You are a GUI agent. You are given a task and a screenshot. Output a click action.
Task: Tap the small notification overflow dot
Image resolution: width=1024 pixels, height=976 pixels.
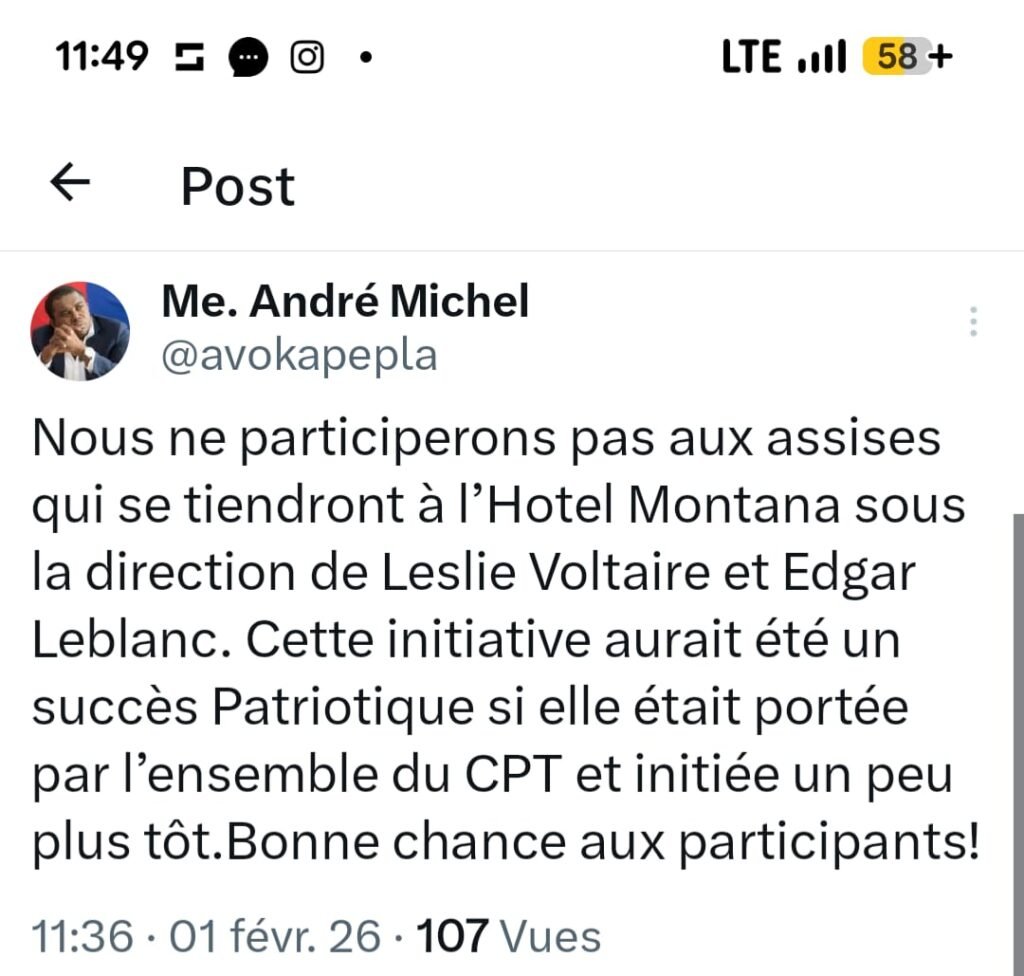click(365, 57)
